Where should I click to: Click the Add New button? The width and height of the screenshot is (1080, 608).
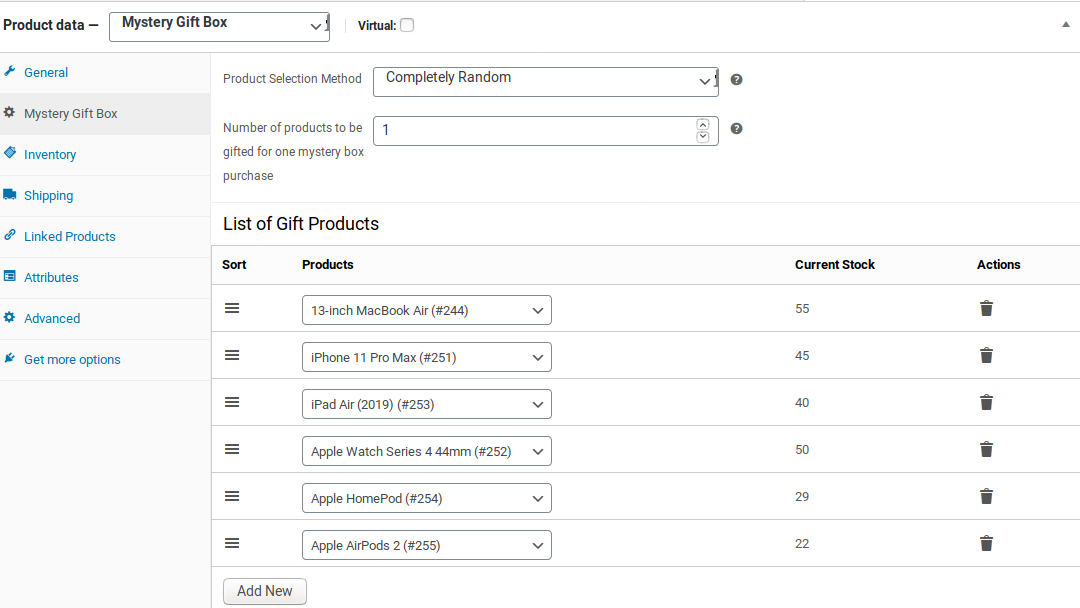[264, 591]
